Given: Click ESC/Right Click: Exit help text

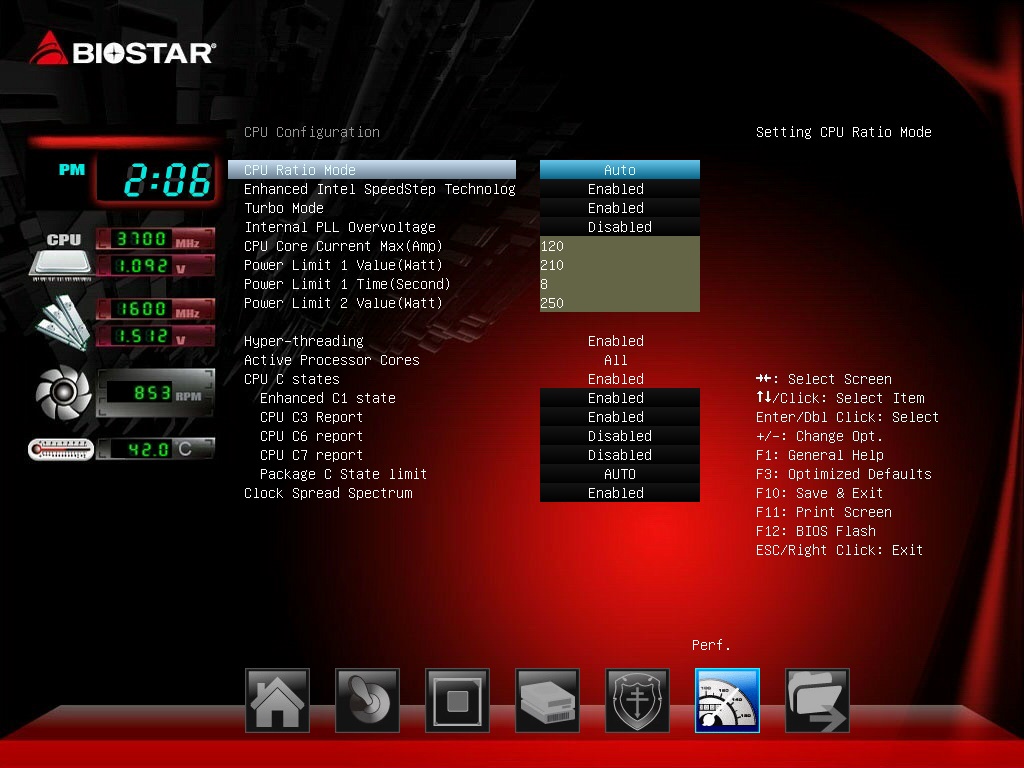Looking at the screenshot, I should click(839, 550).
